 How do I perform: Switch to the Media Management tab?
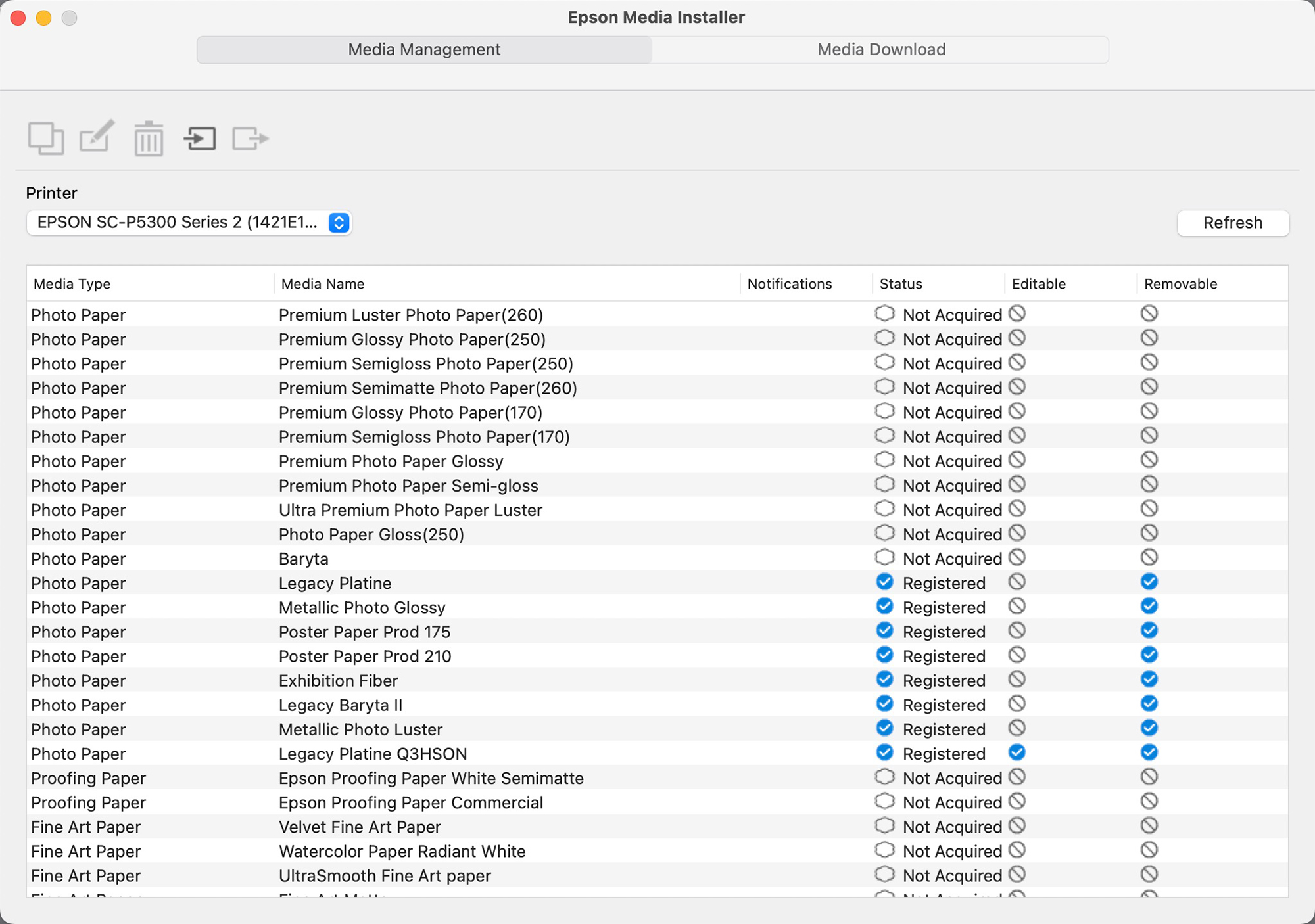pos(424,50)
